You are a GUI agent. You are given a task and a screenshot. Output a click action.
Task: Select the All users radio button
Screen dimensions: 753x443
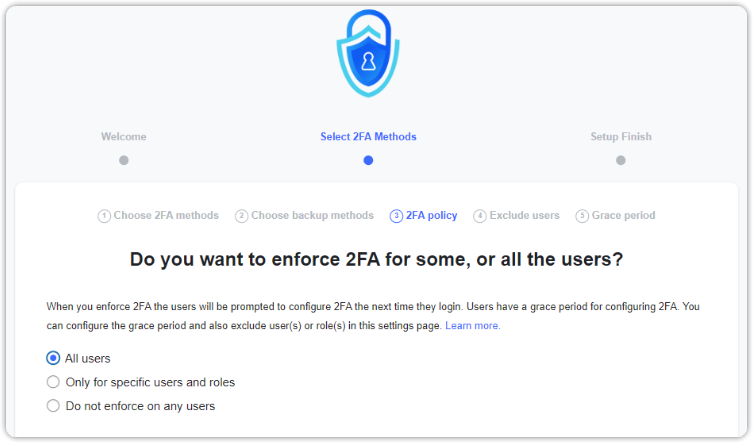[x=53, y=358]
